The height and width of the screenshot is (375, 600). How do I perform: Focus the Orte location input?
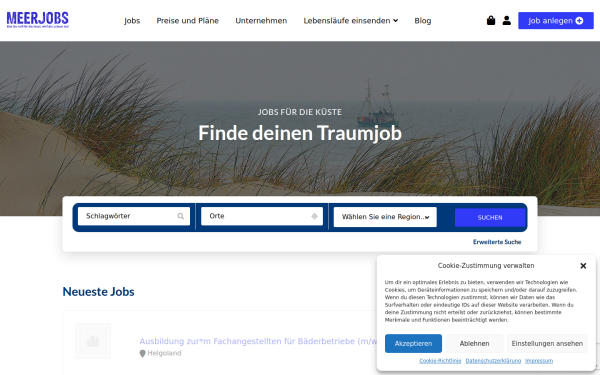(262, 216)
